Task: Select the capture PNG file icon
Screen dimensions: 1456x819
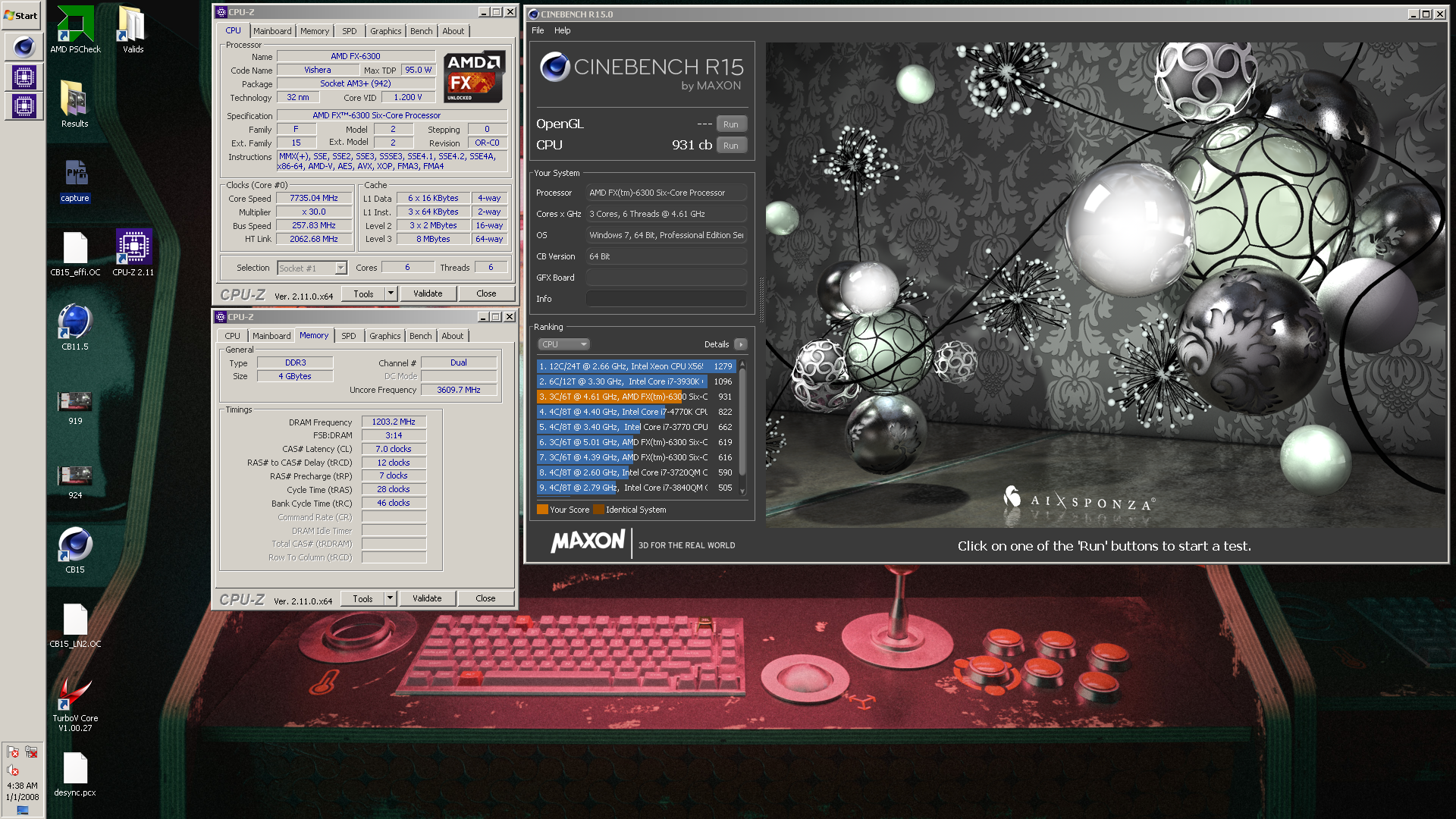Action: coord(75,180)
